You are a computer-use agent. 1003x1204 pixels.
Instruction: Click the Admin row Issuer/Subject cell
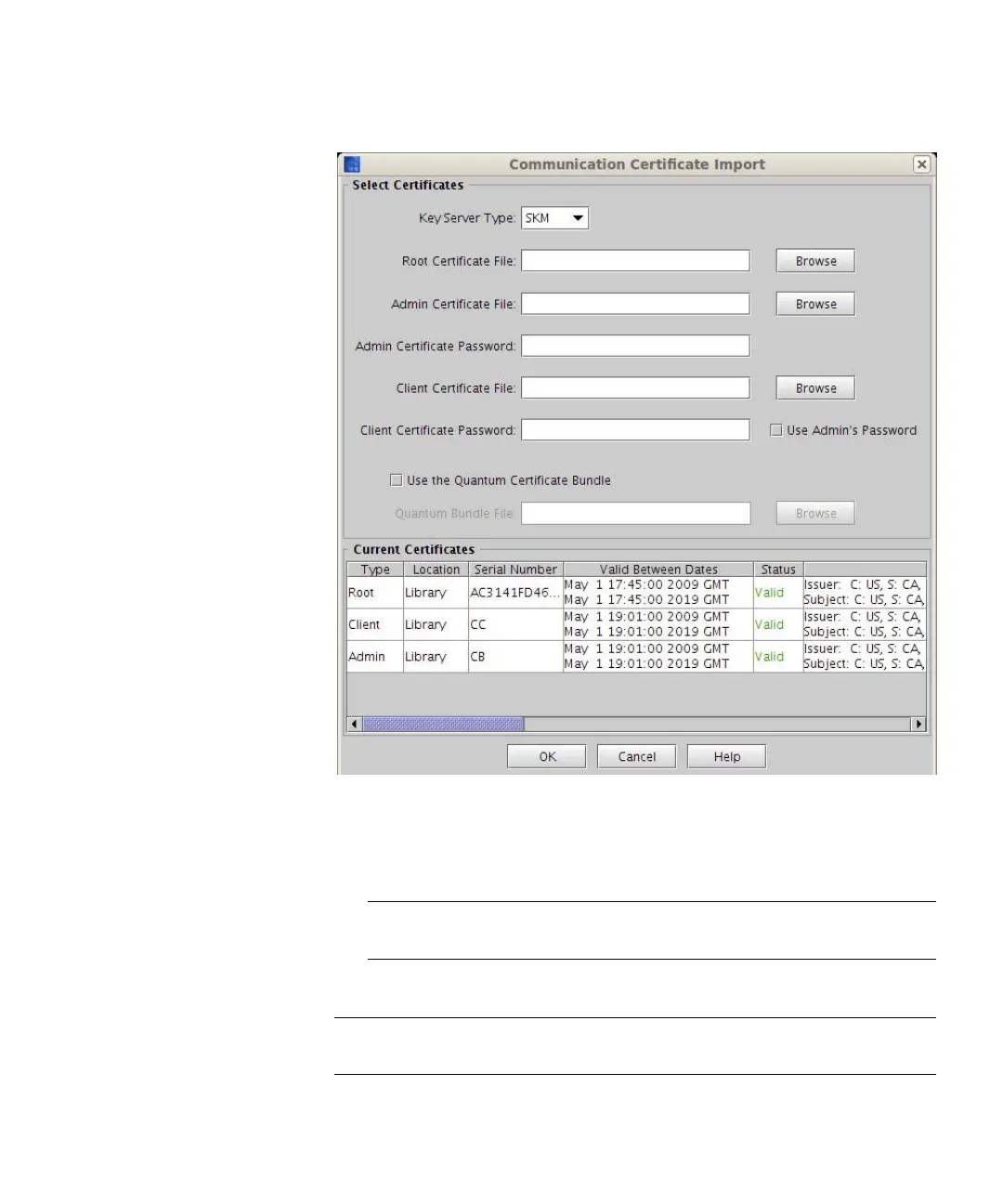pos(864,657)
